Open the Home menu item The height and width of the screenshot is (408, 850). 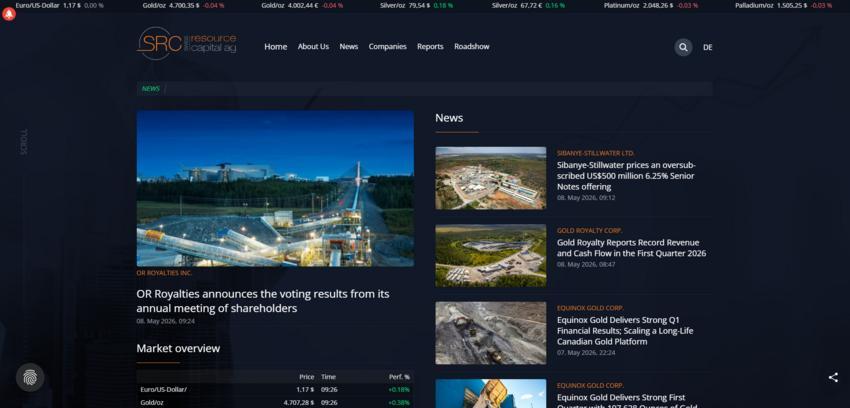[x=275, y=47]
